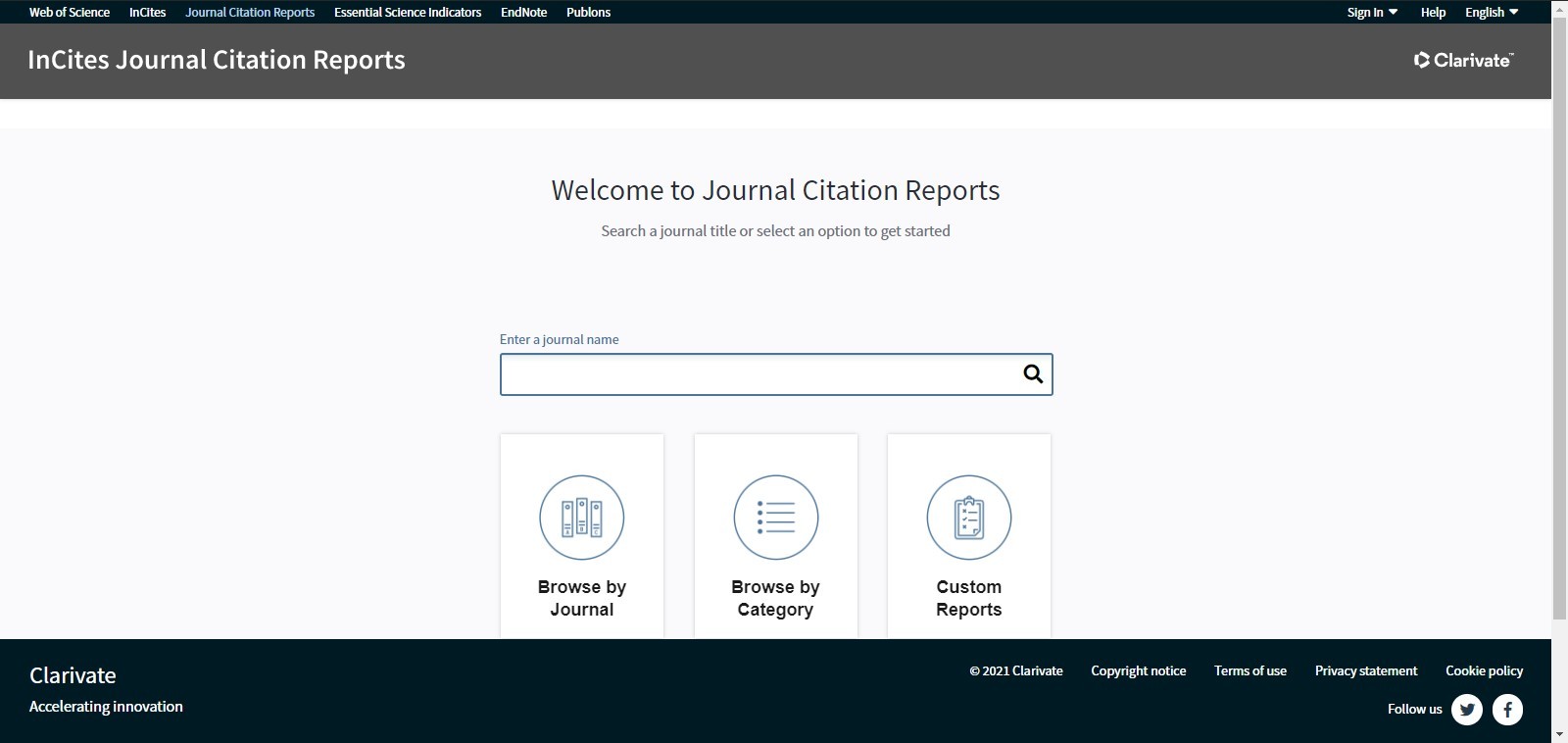1568x743 pixels.
Task: Expand the Sign In dropdown
Action: coord(1372,12)
